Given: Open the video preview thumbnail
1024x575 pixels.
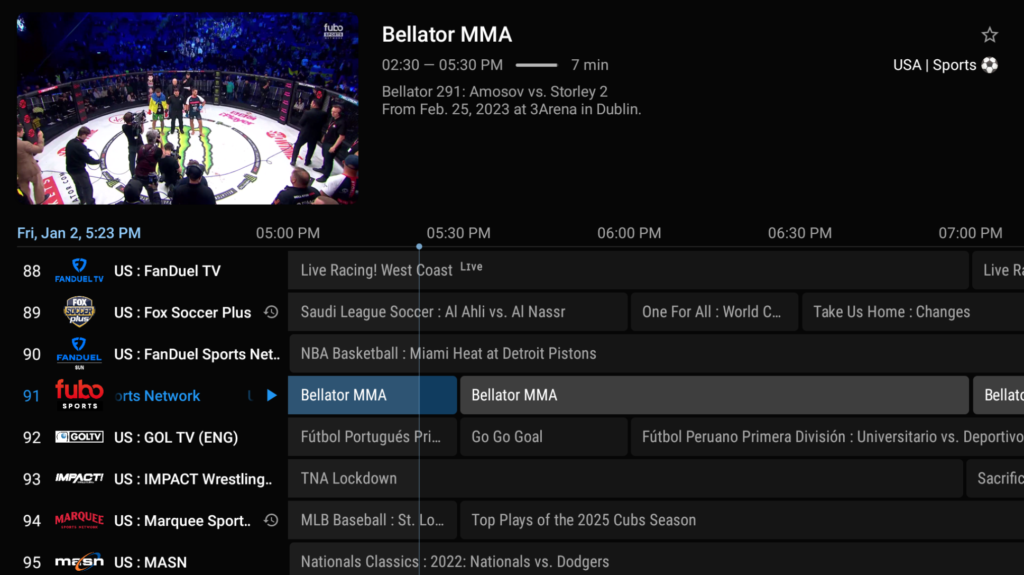Looking at the screenshot, I should click(187, 108).
